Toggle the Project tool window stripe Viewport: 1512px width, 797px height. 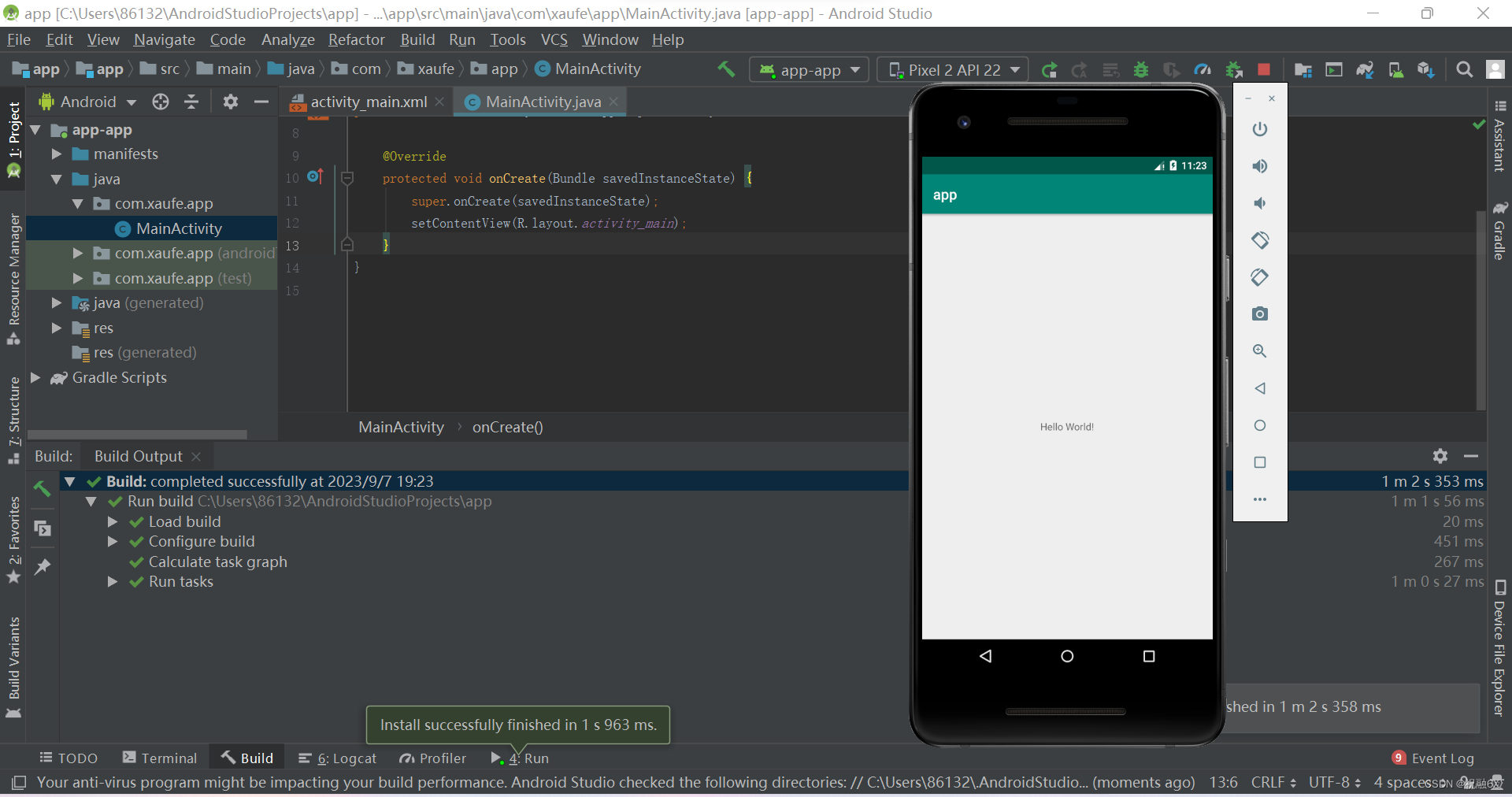pyautogui.click(x=13, y=138)
